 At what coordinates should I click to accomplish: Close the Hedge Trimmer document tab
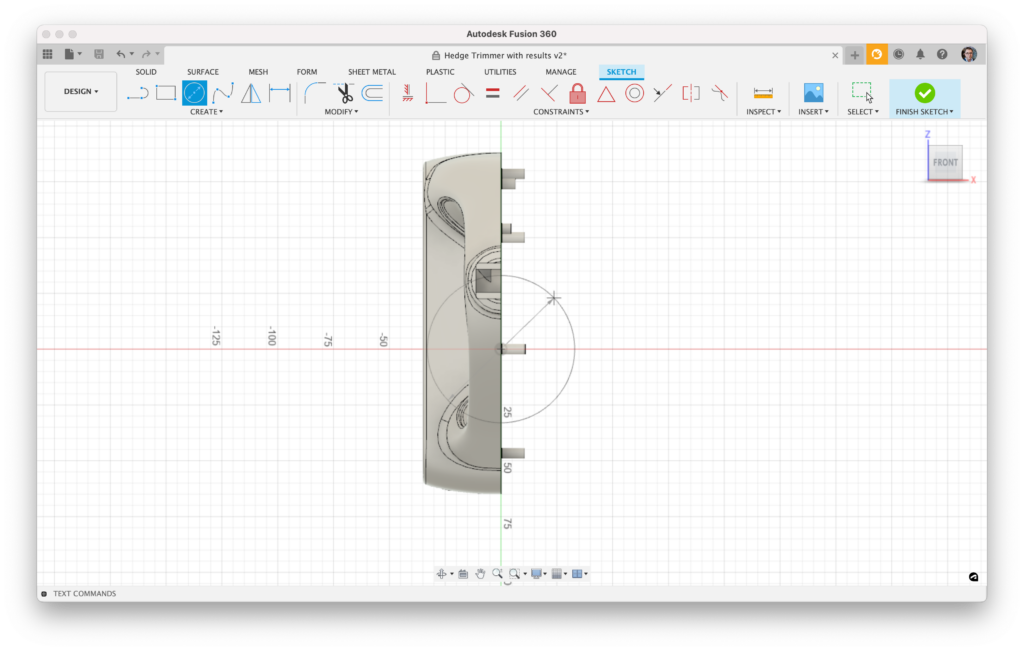(835, 56)
